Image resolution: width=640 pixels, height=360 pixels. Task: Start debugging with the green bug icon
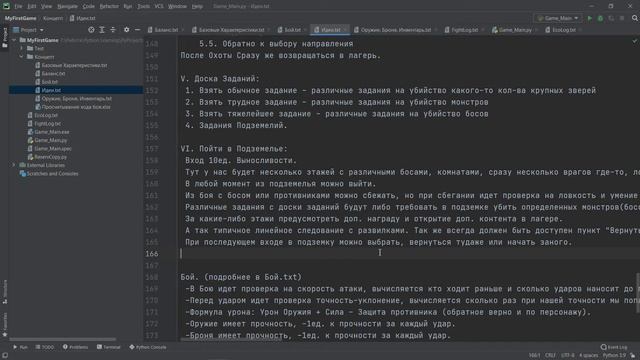click(x=600, y=18)
